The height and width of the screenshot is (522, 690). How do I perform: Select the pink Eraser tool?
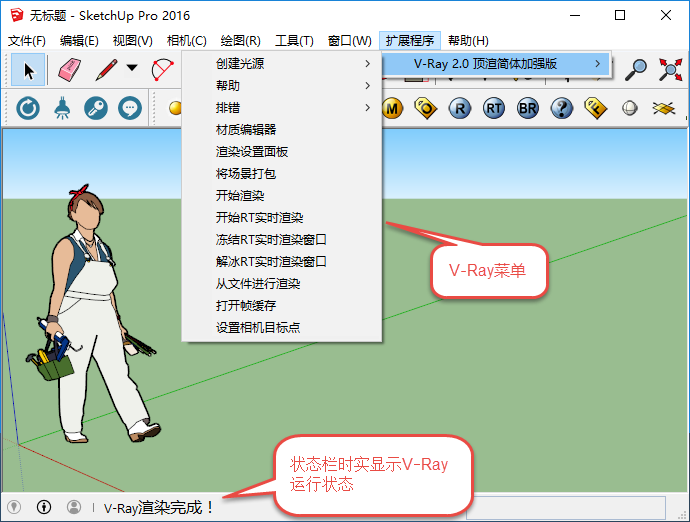point(70,70)
